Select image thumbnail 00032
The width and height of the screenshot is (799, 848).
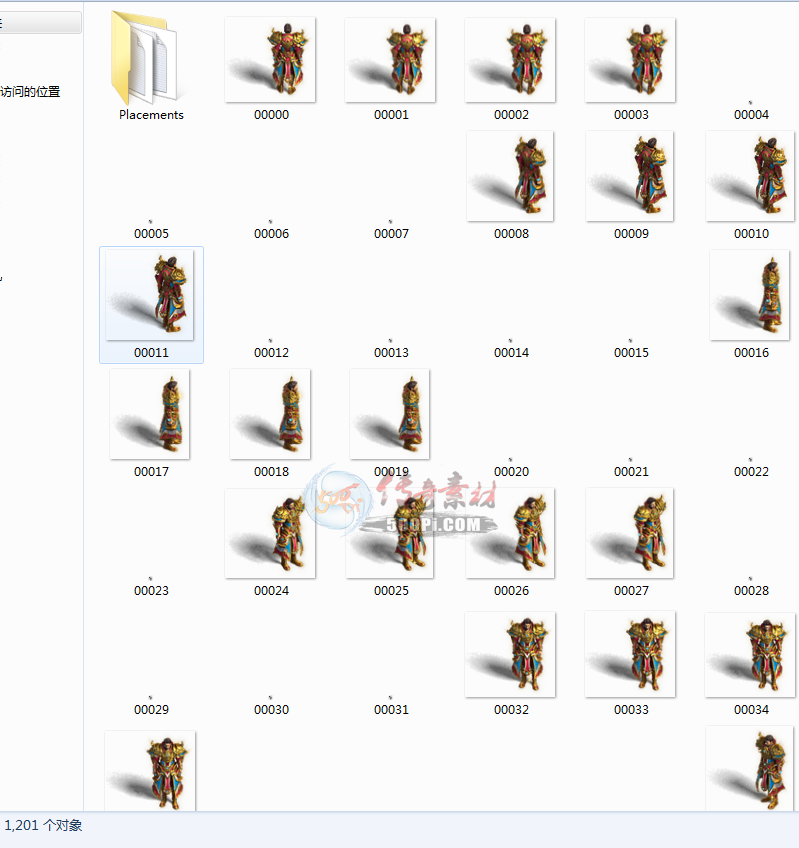pos(510,654)
